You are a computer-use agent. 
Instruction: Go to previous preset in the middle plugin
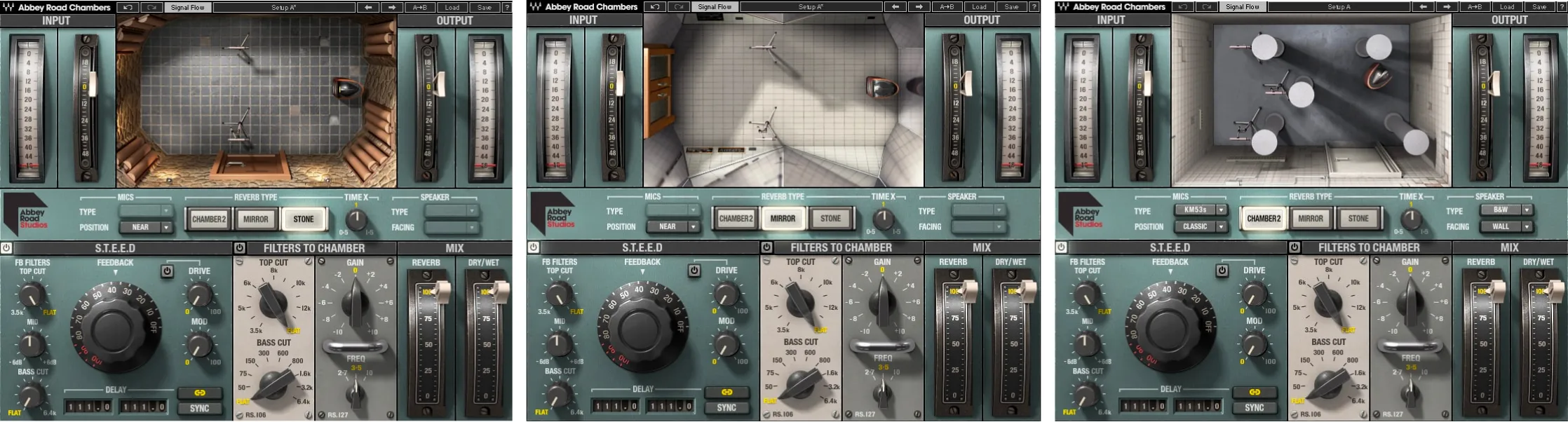click(x=895, y=7)
